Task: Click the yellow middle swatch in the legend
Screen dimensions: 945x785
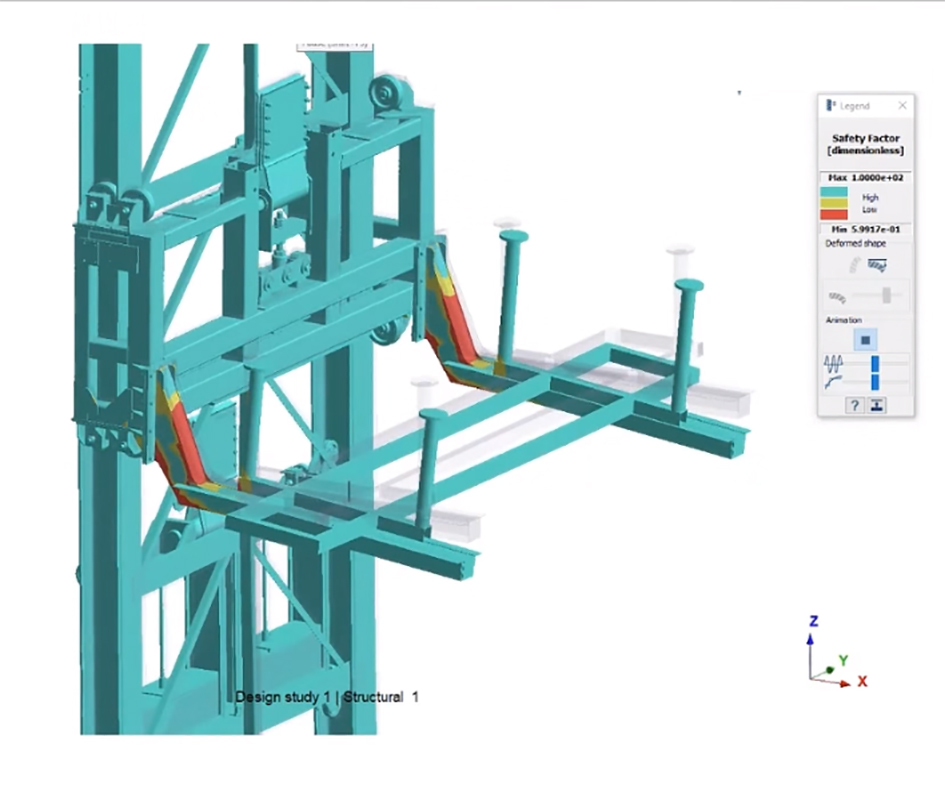Action: (836, 201)
